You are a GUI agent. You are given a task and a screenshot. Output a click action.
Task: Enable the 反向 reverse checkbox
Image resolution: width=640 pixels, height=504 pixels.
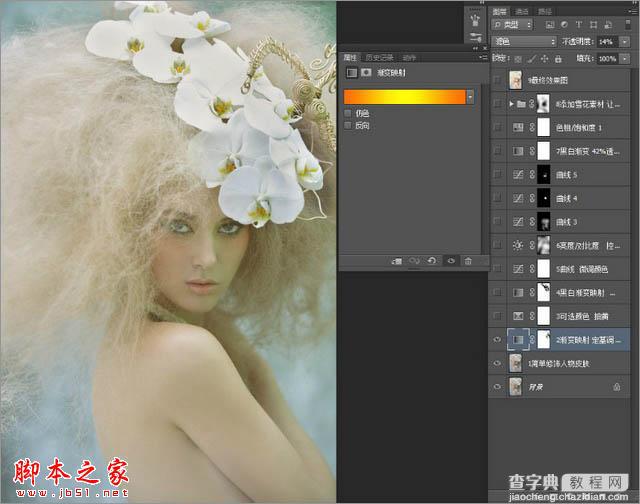click(348, 125)
